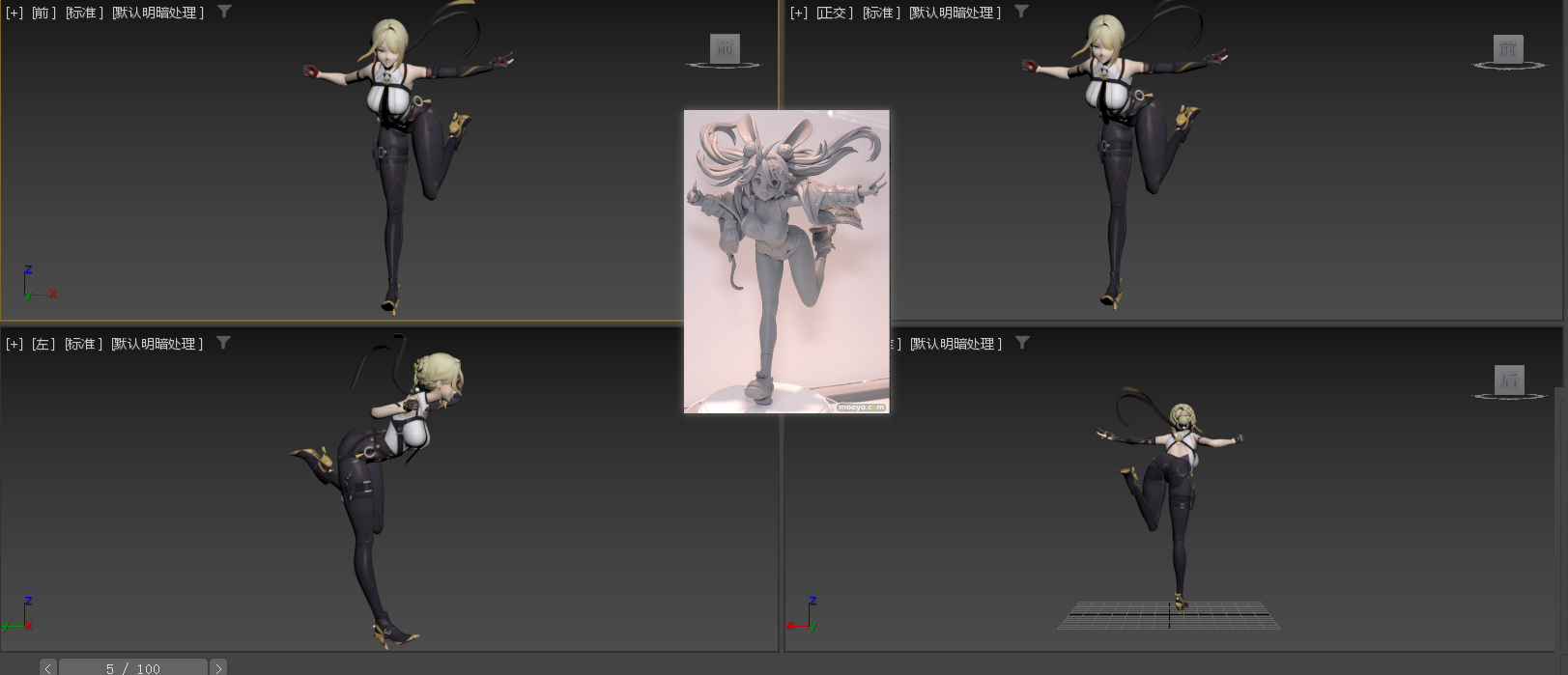Step back one frame with left arrow
This screenshot has width=1568, height=675.
[48, 668]
